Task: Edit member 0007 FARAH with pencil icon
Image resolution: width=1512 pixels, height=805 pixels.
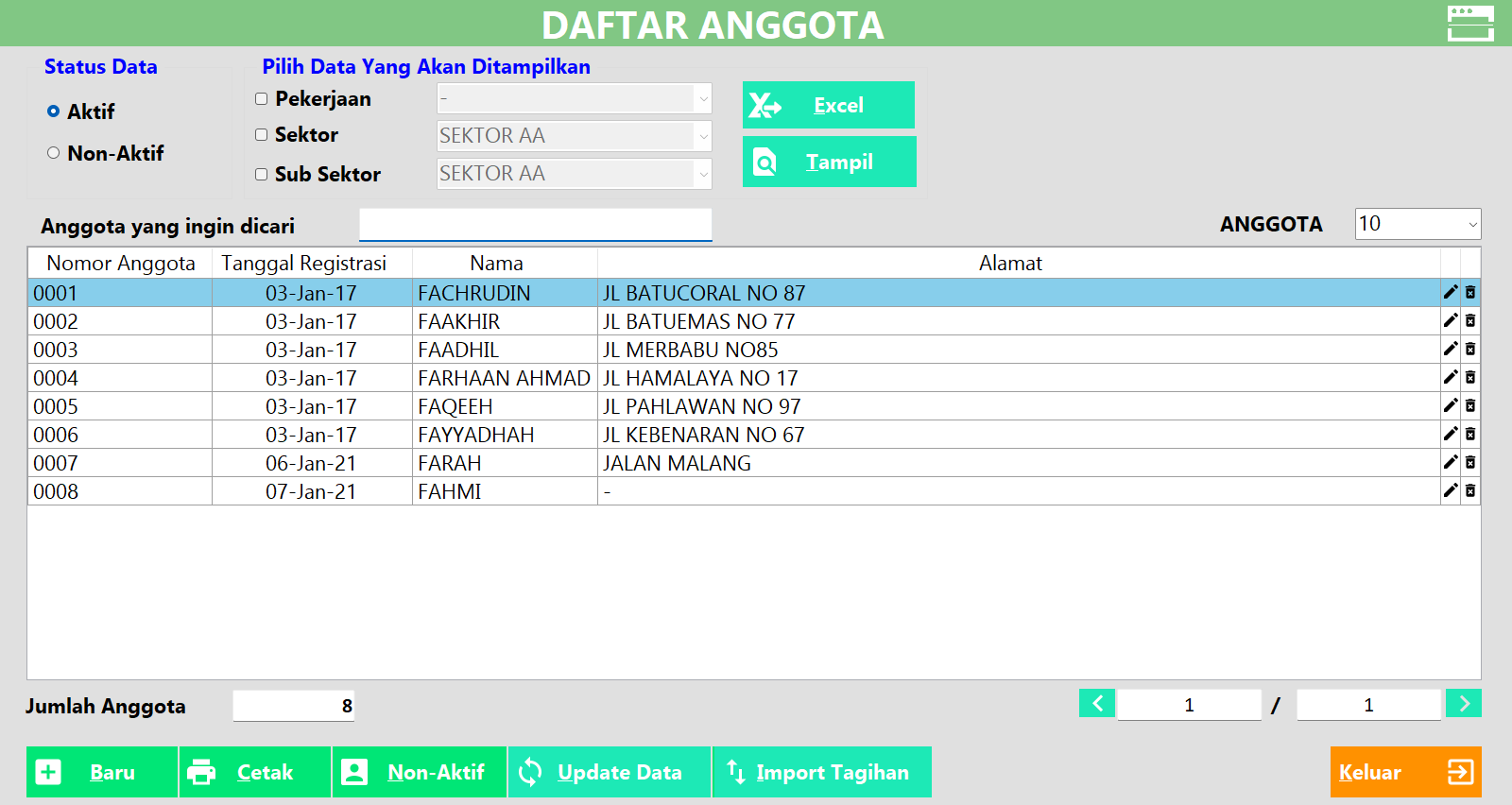Action: 1450,463
